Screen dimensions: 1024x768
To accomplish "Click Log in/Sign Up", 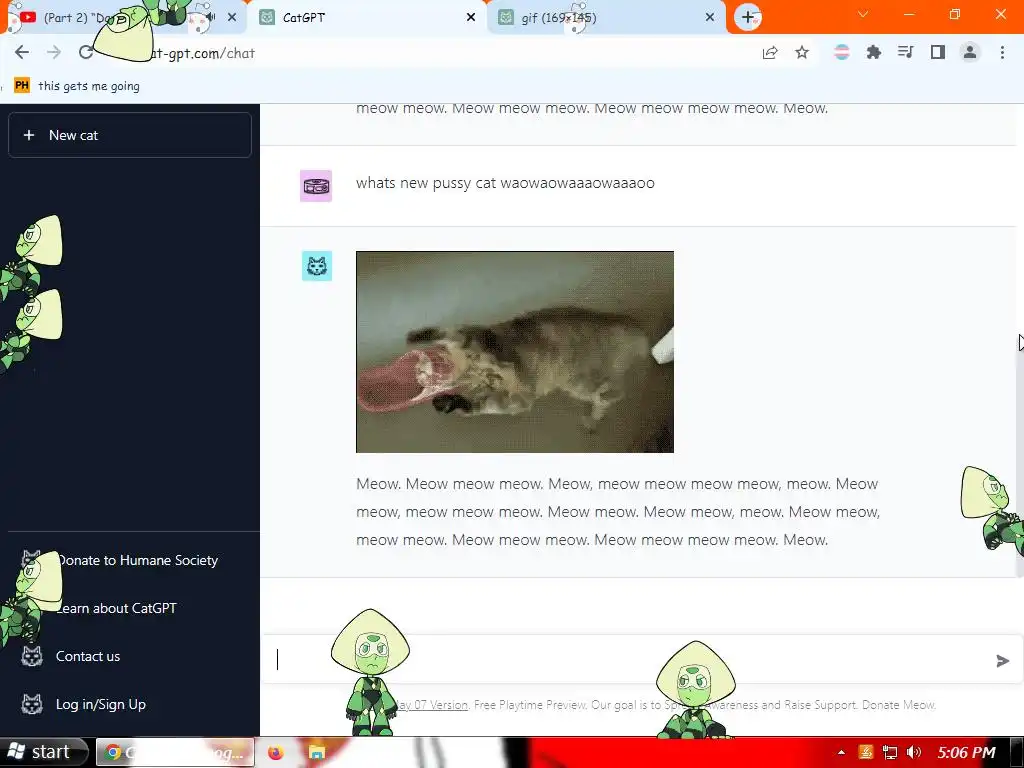I will [x=101, y=705].
